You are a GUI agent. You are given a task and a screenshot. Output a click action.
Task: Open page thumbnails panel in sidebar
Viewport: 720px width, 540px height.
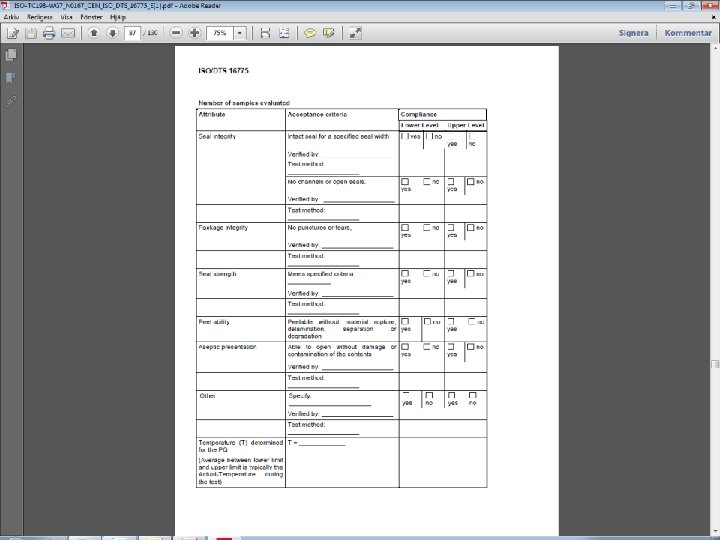coord(11,55)
